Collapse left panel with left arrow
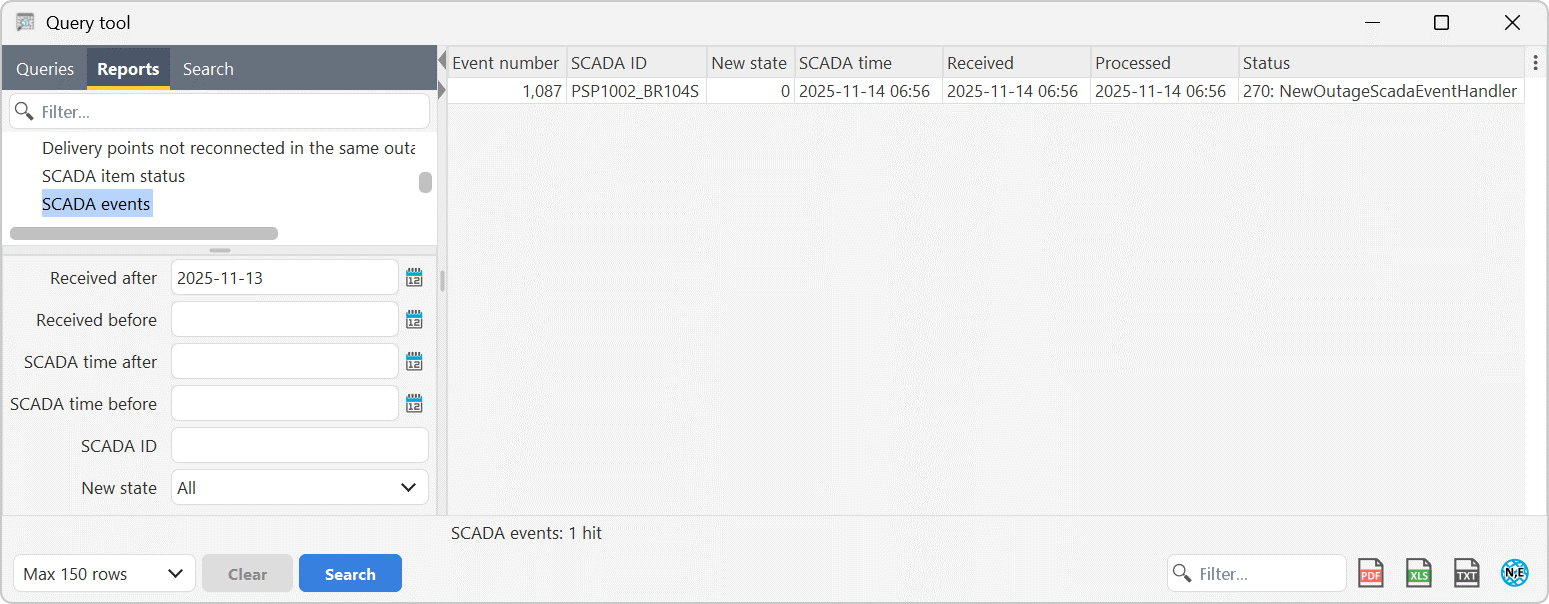Screen dimensions: 1549x604 pyautogui.click(x=442, y=62)
